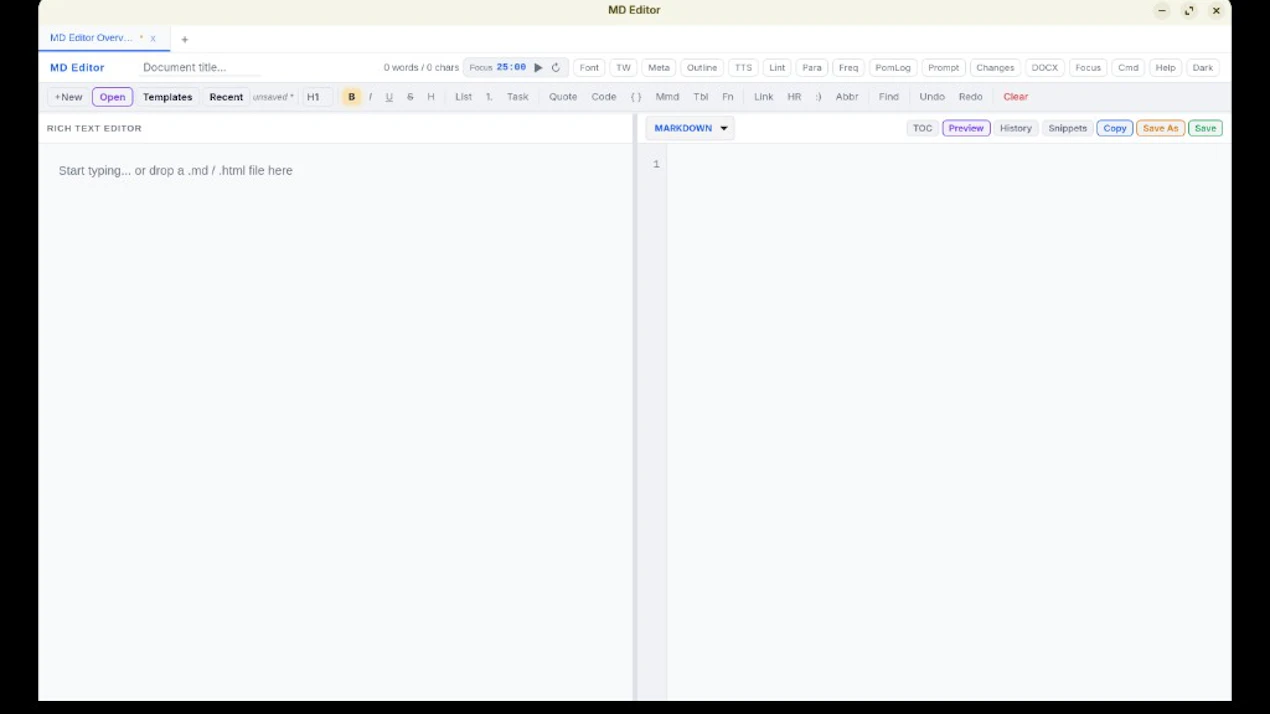Screen dimensions: 1270x714
Task: Insert a numbered list with the 1. button
Action: point(489,97)
